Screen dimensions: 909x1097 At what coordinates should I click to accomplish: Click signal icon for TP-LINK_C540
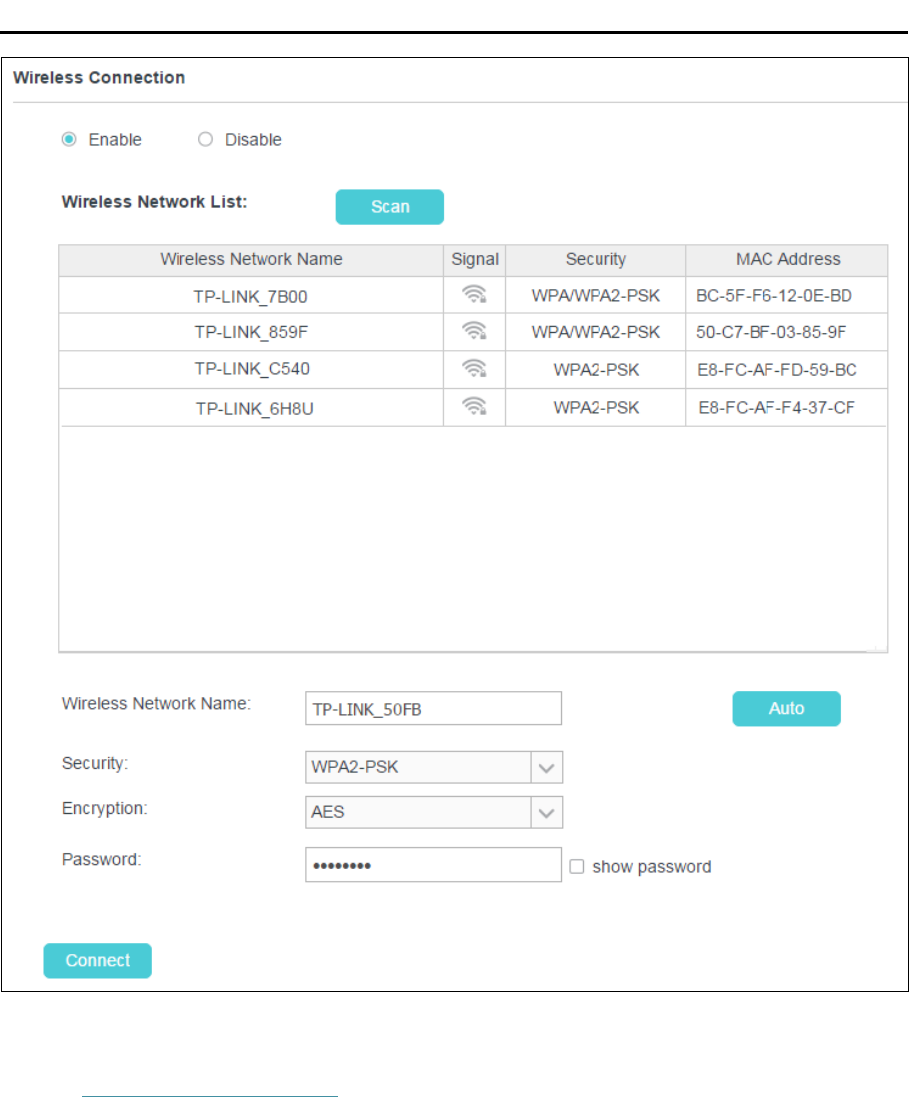pyautogui.click(x=474, y=369)
